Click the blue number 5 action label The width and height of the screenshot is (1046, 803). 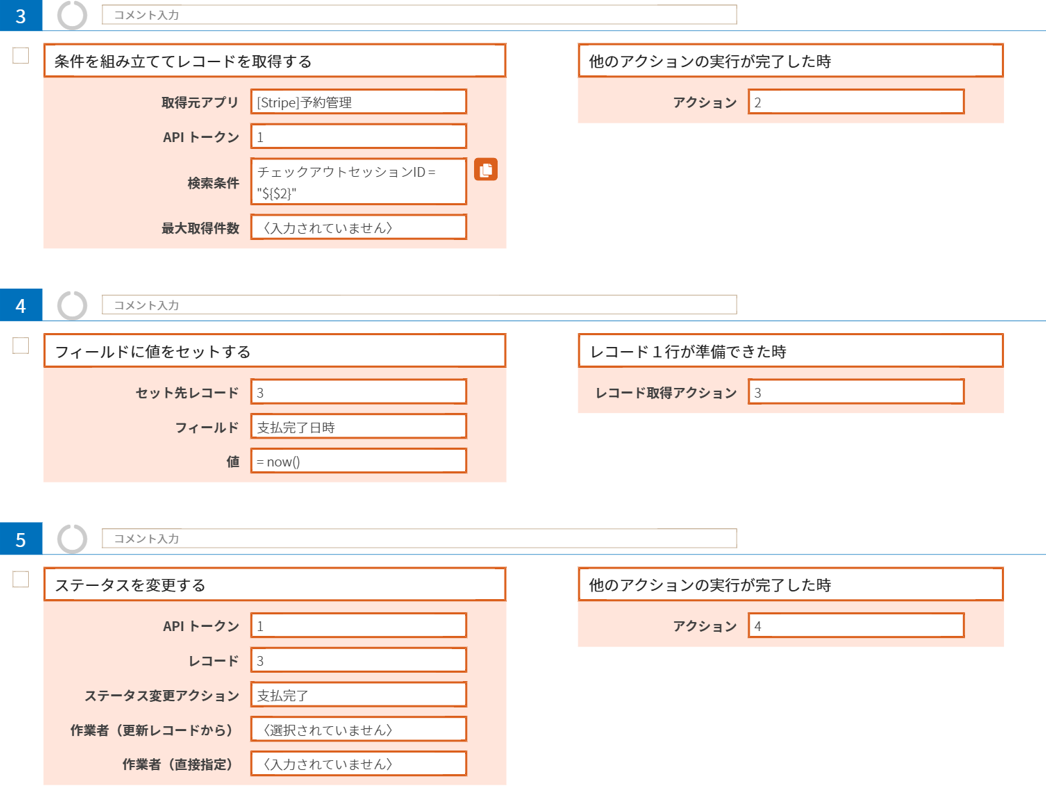[x=21, y=539]
